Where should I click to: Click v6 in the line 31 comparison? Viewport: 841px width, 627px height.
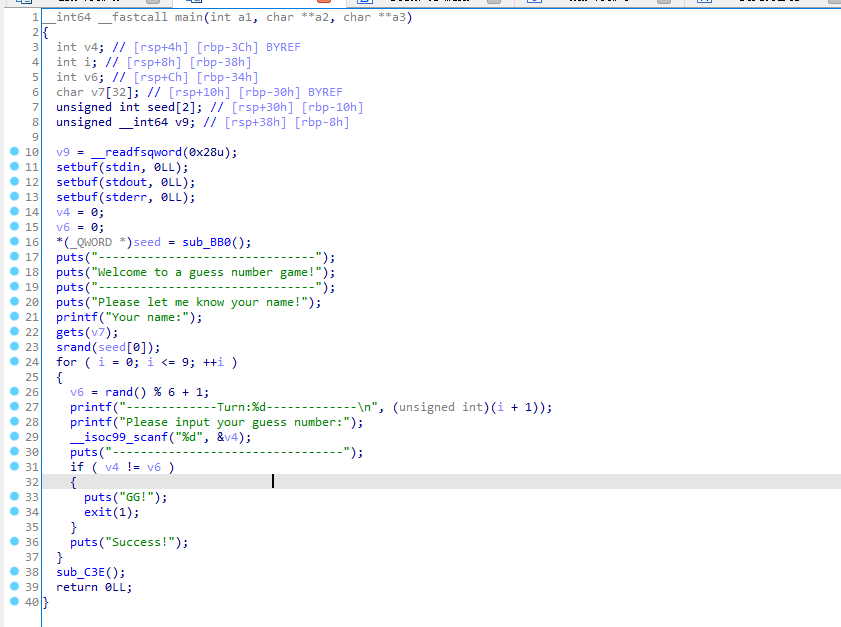154,468
